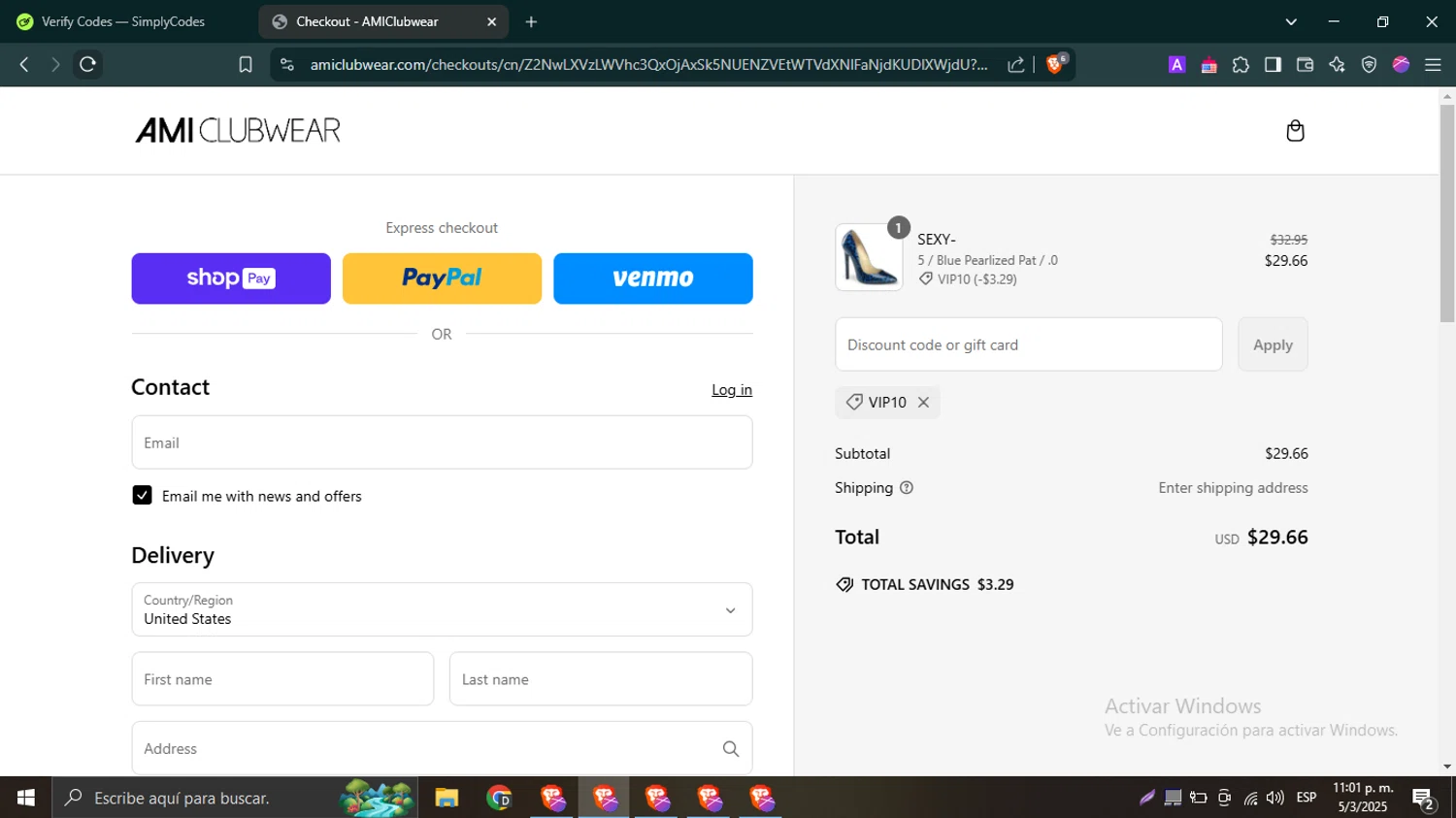
Task: Open a new browser tab
Action: pos(531,21)
